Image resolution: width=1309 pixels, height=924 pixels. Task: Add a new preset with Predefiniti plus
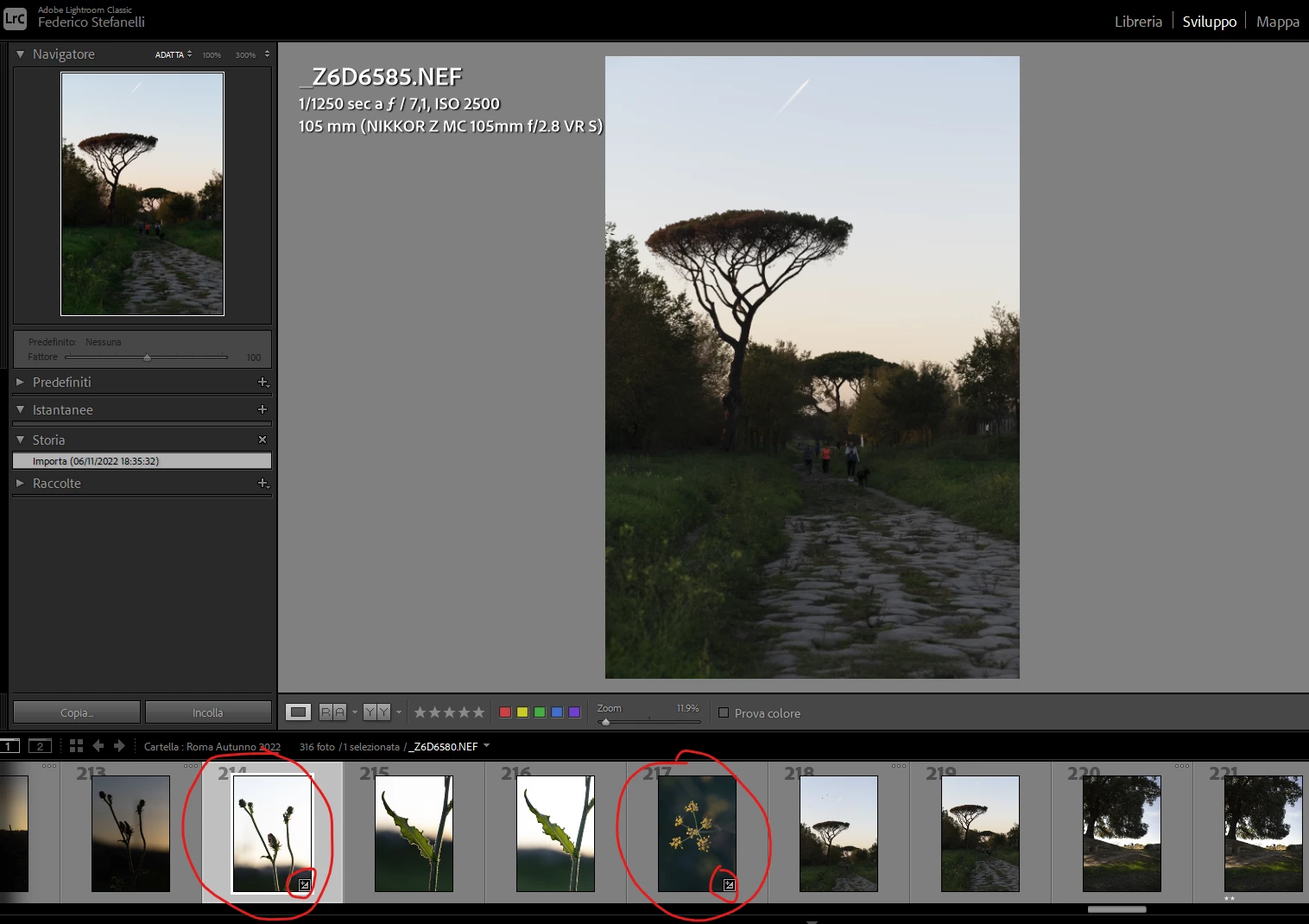point(263,382)
